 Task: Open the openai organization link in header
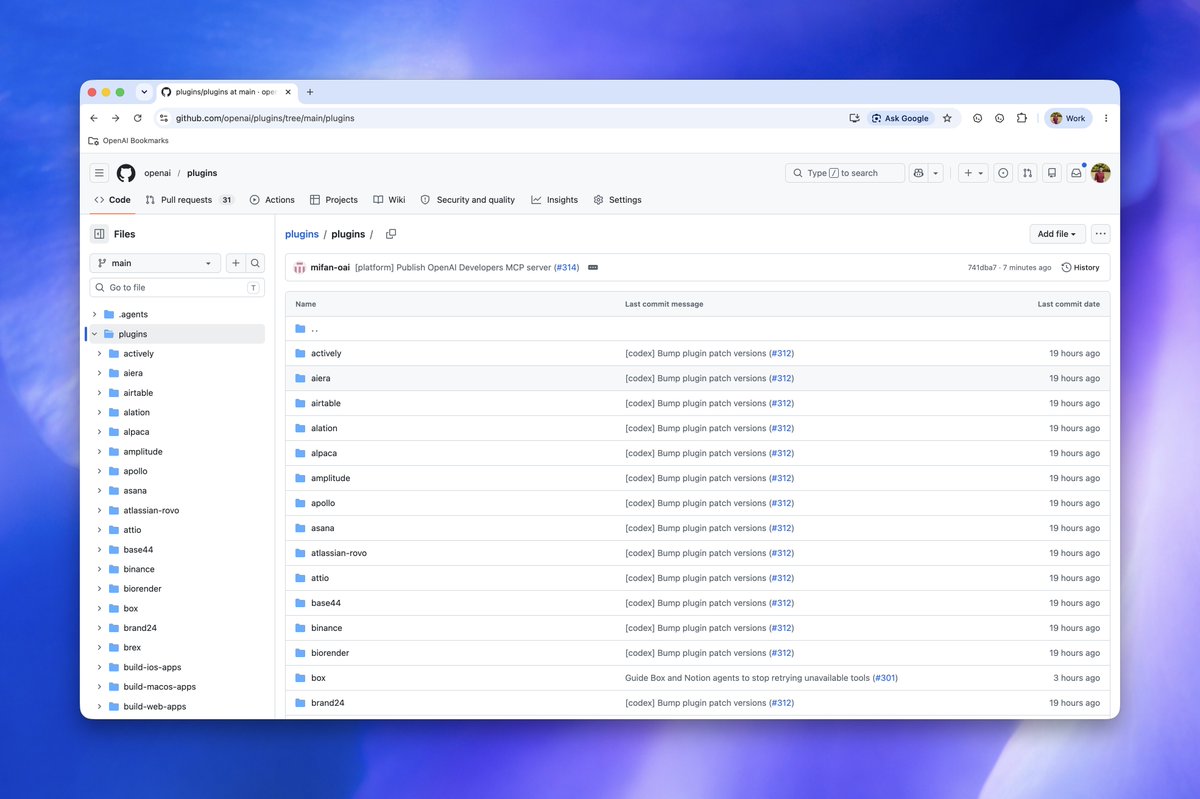pos(157,173)
